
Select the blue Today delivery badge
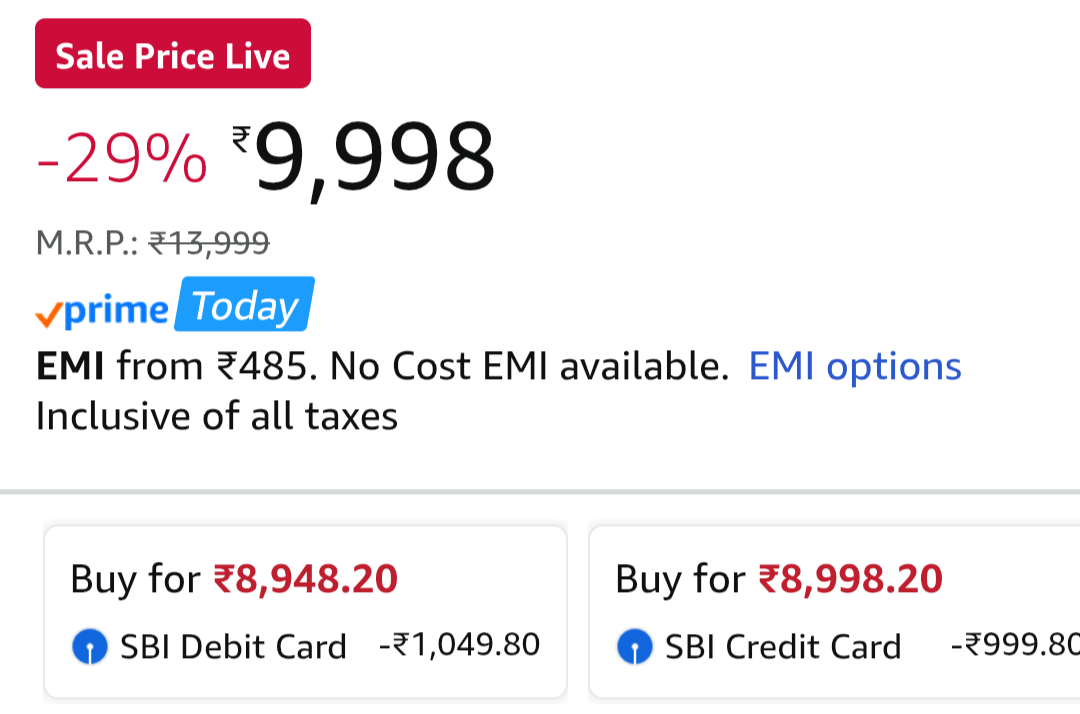point(244,306)
